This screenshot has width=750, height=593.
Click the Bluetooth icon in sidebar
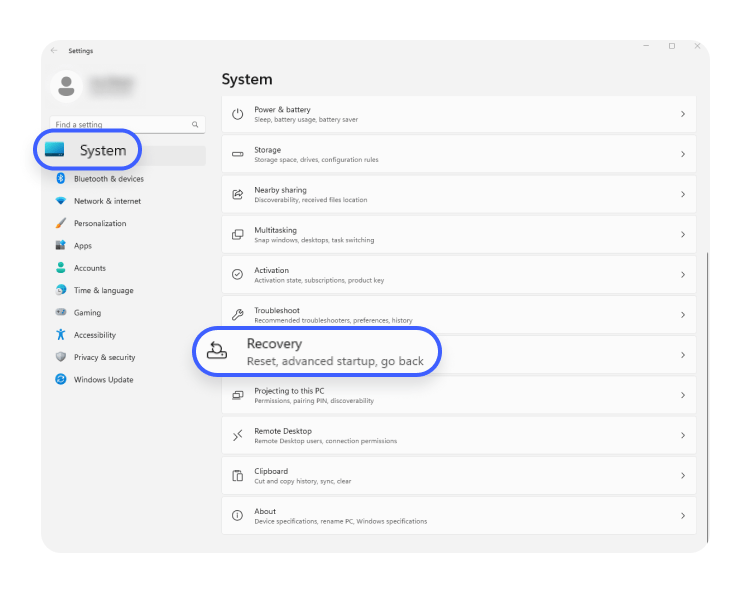point(61,178)
